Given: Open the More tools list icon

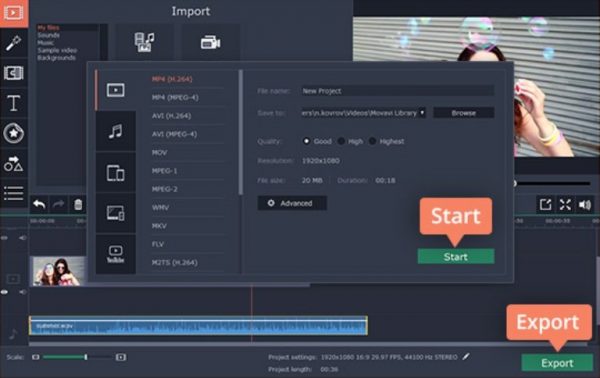Looking at the screenshot, I should coord(14,193).
